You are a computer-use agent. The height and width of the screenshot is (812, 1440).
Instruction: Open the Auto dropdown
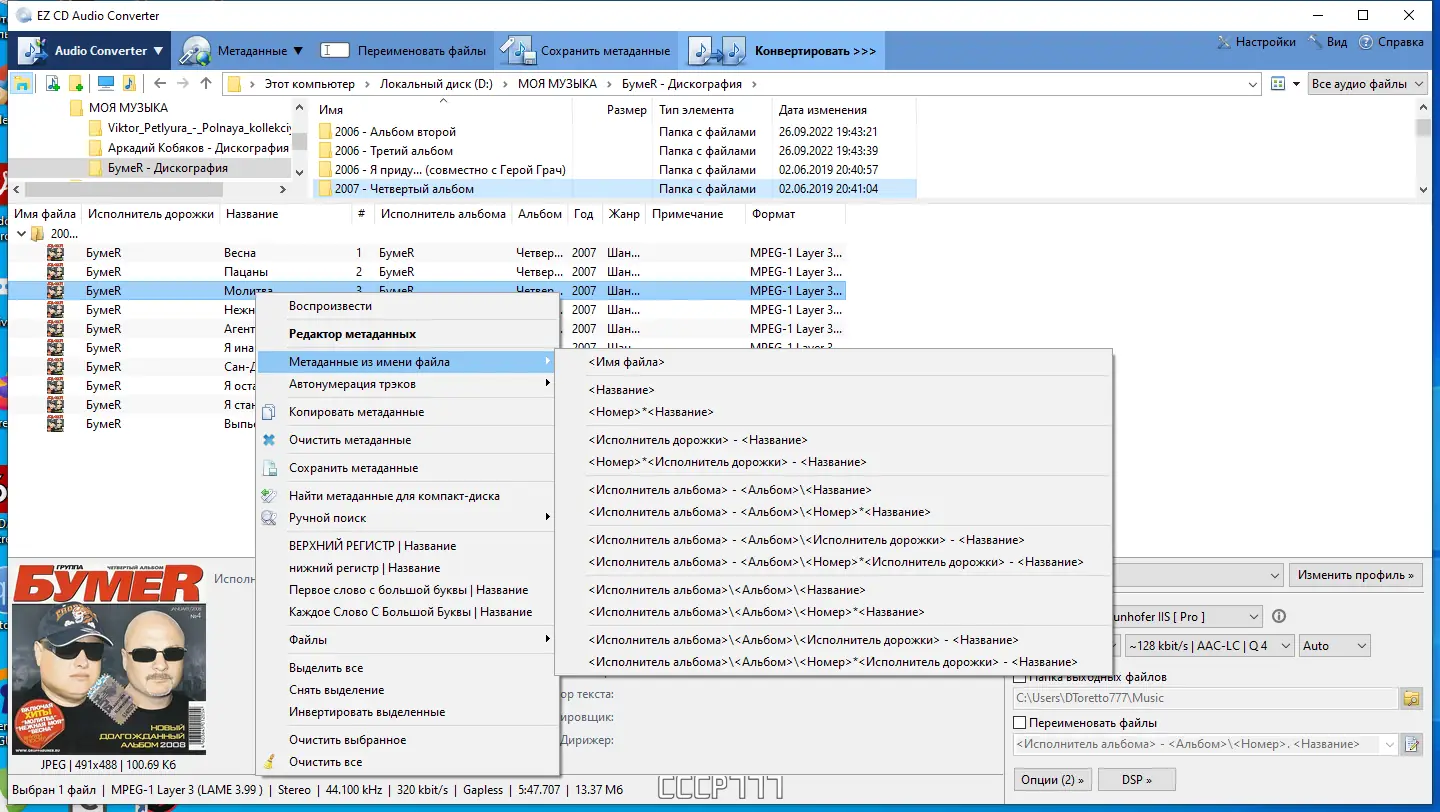1335,646
